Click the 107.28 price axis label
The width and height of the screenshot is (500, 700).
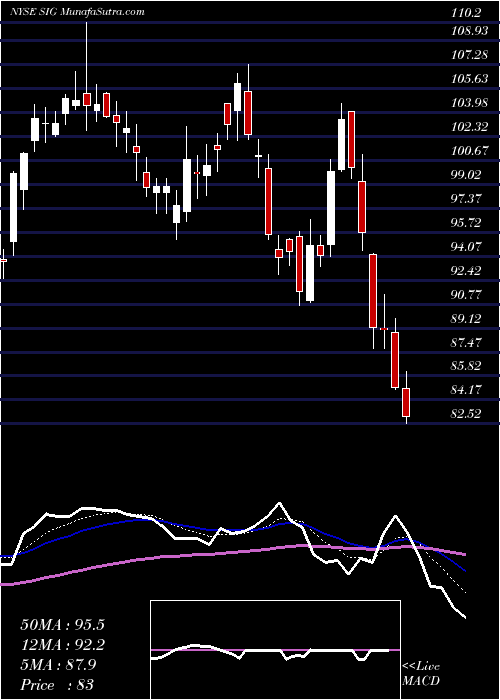point(470,55)
